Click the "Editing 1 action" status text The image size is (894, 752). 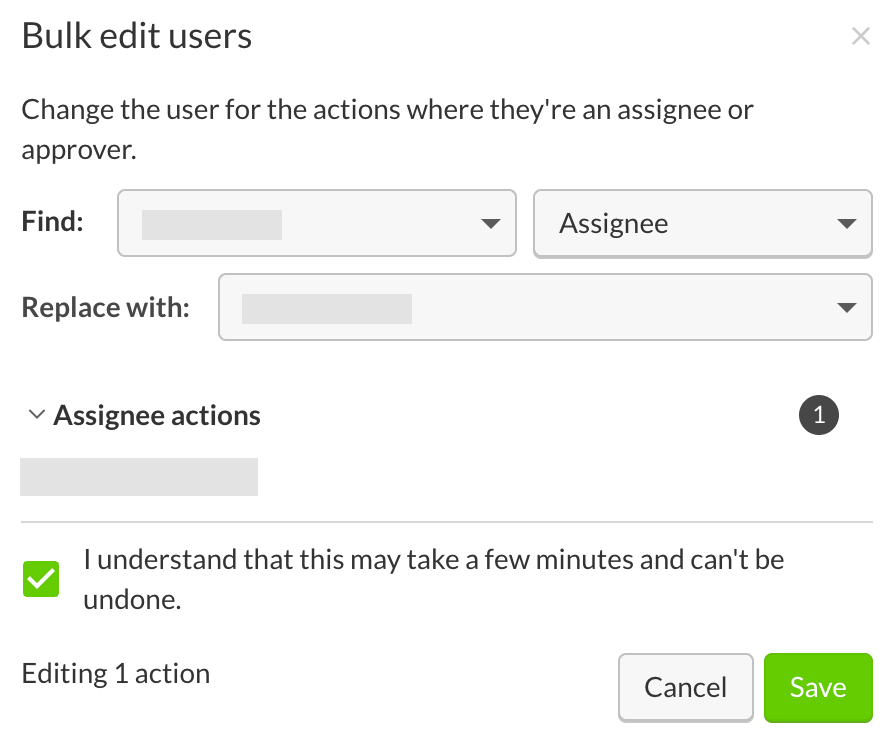(116, 673)
